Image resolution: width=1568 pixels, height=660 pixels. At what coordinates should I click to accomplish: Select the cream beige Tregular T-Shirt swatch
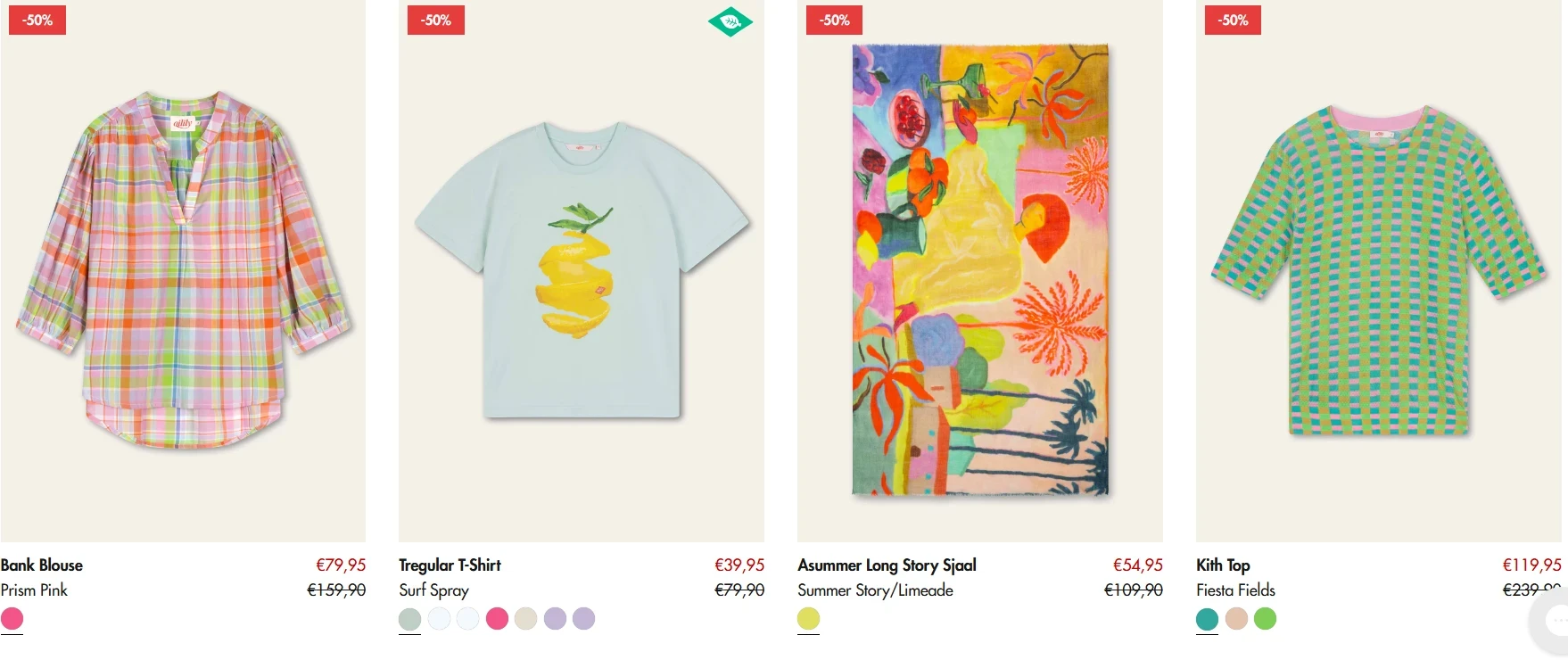click(526, 618)
